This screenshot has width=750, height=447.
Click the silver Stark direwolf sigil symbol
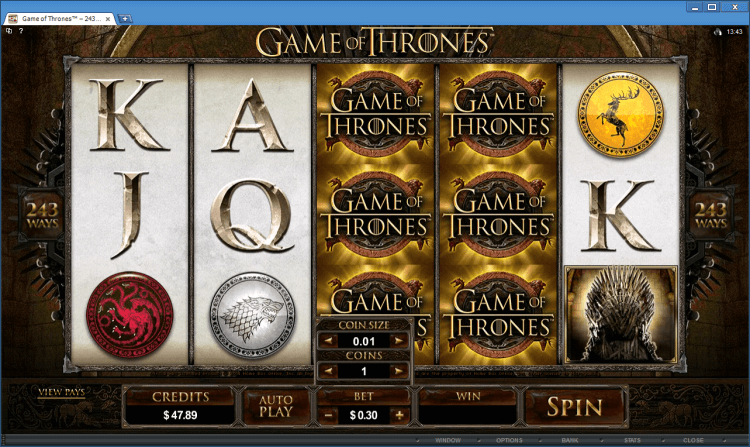(253, 315)
